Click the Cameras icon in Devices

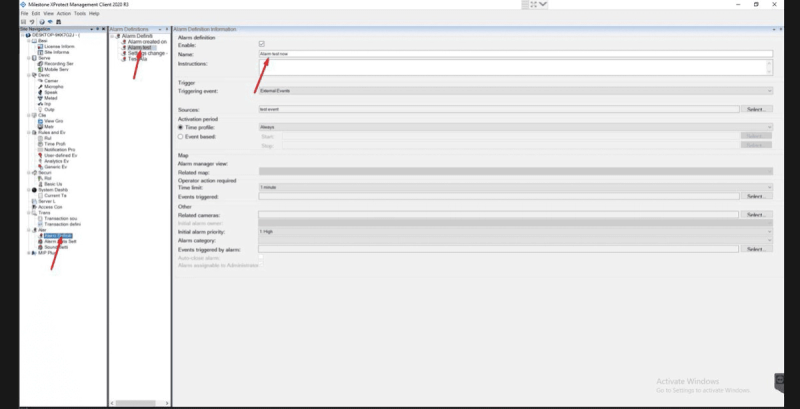[x=40, y=81]
